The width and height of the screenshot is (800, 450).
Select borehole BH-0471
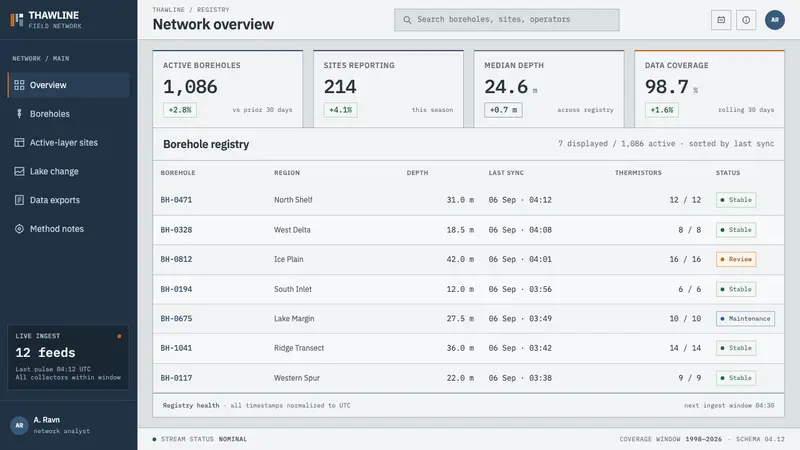pyautogui.click(x=176, y=200)
